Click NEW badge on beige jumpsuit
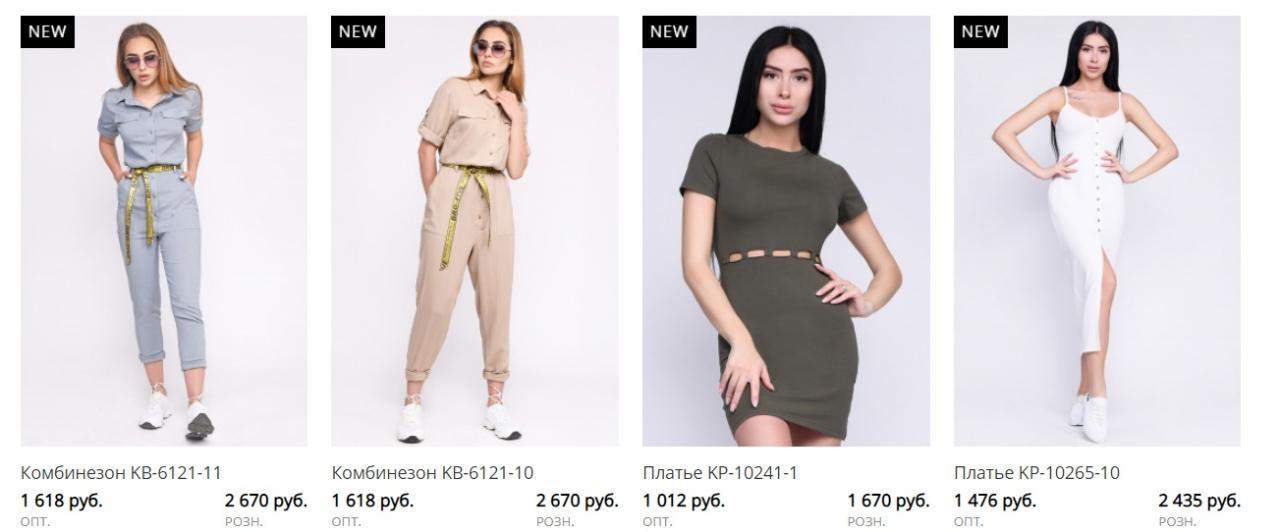This screenshot has width=1280, height=532. tap(359, 31)
